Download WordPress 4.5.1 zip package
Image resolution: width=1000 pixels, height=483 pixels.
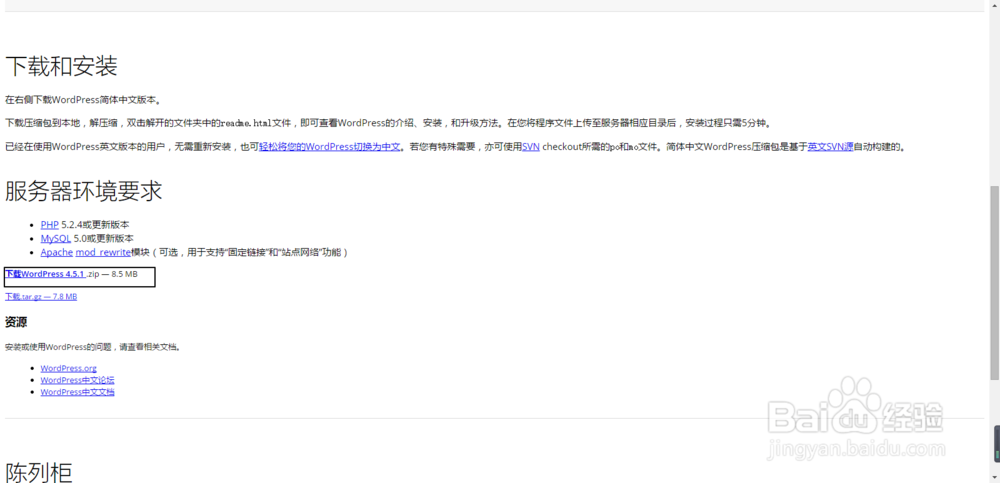(x=45, y=274)
